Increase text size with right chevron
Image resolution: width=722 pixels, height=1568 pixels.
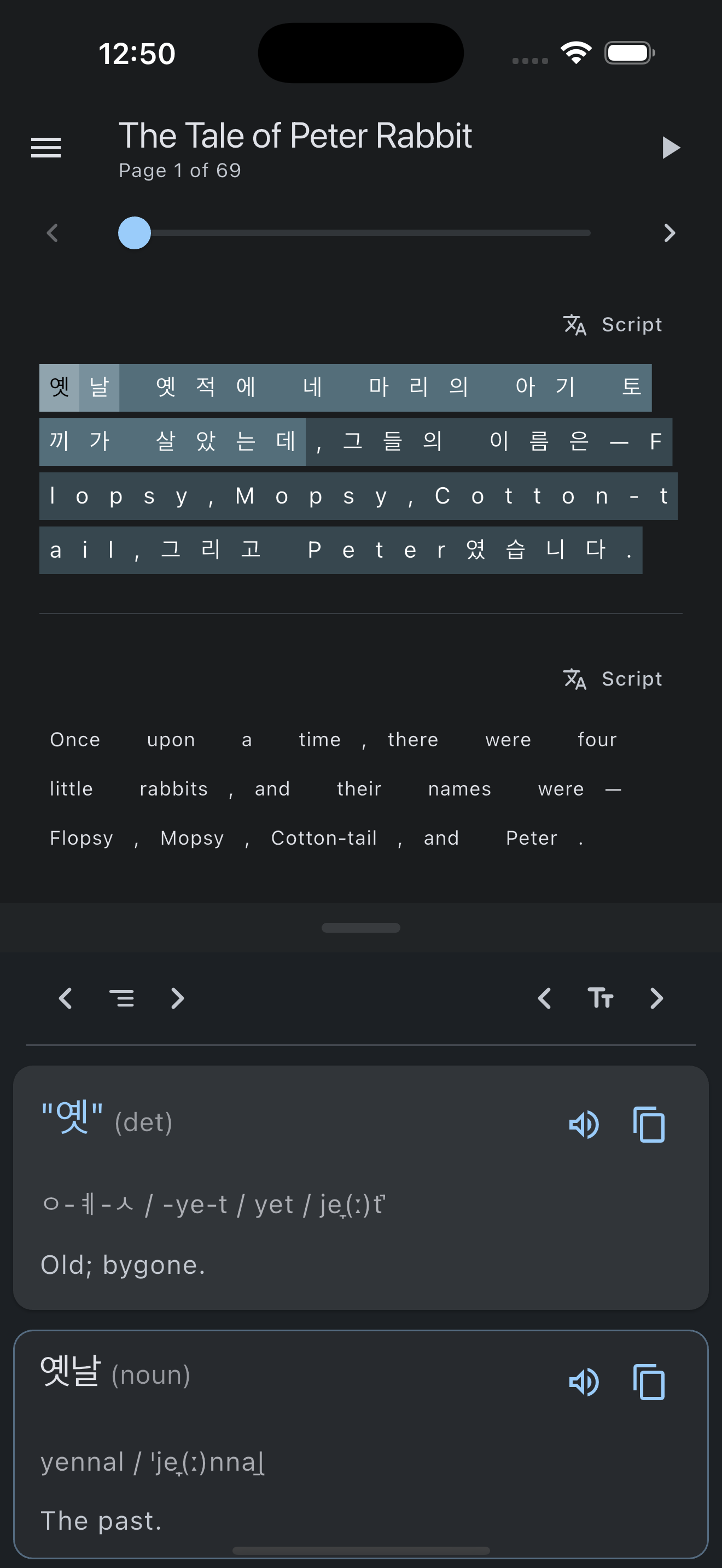(656, 998)
